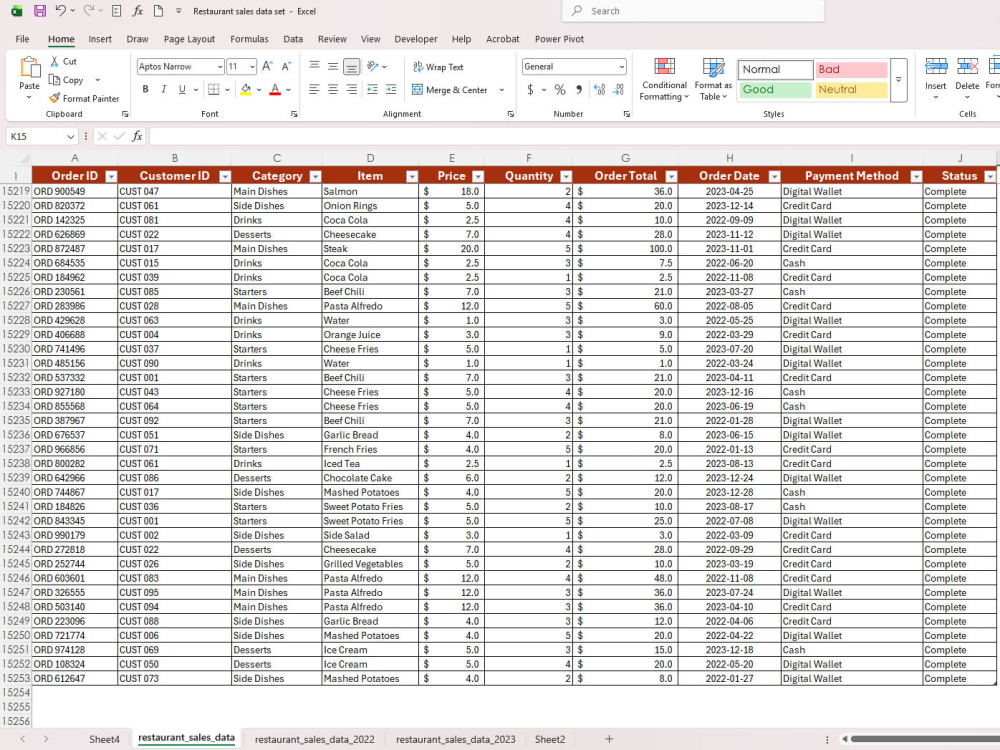Open Format as Table gallery
Image resolution: width=1000 pixels, height=750 pixels.
713,79
